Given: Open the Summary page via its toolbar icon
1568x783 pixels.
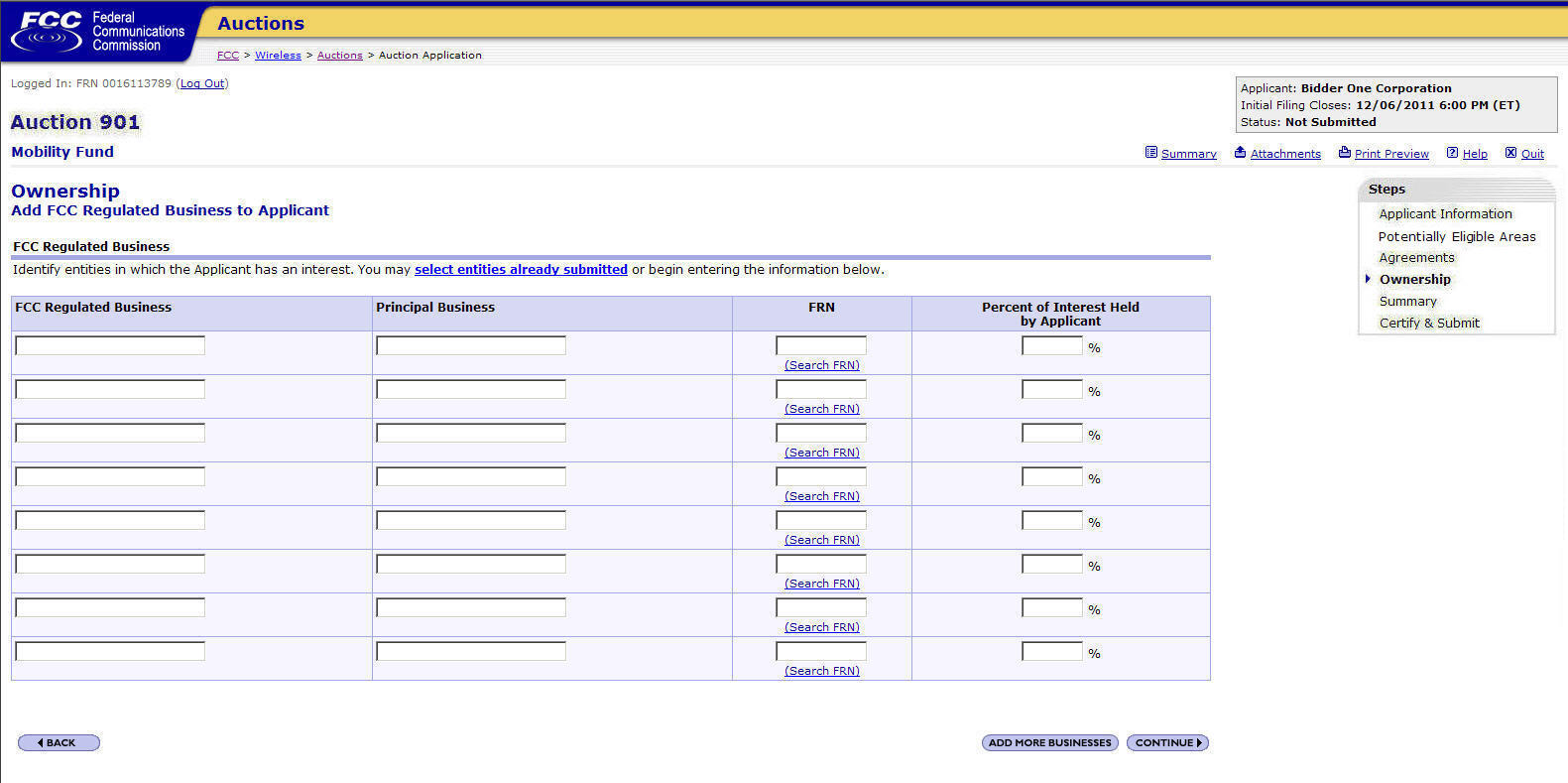Looking at the screenshot, I should point(1150,153).
